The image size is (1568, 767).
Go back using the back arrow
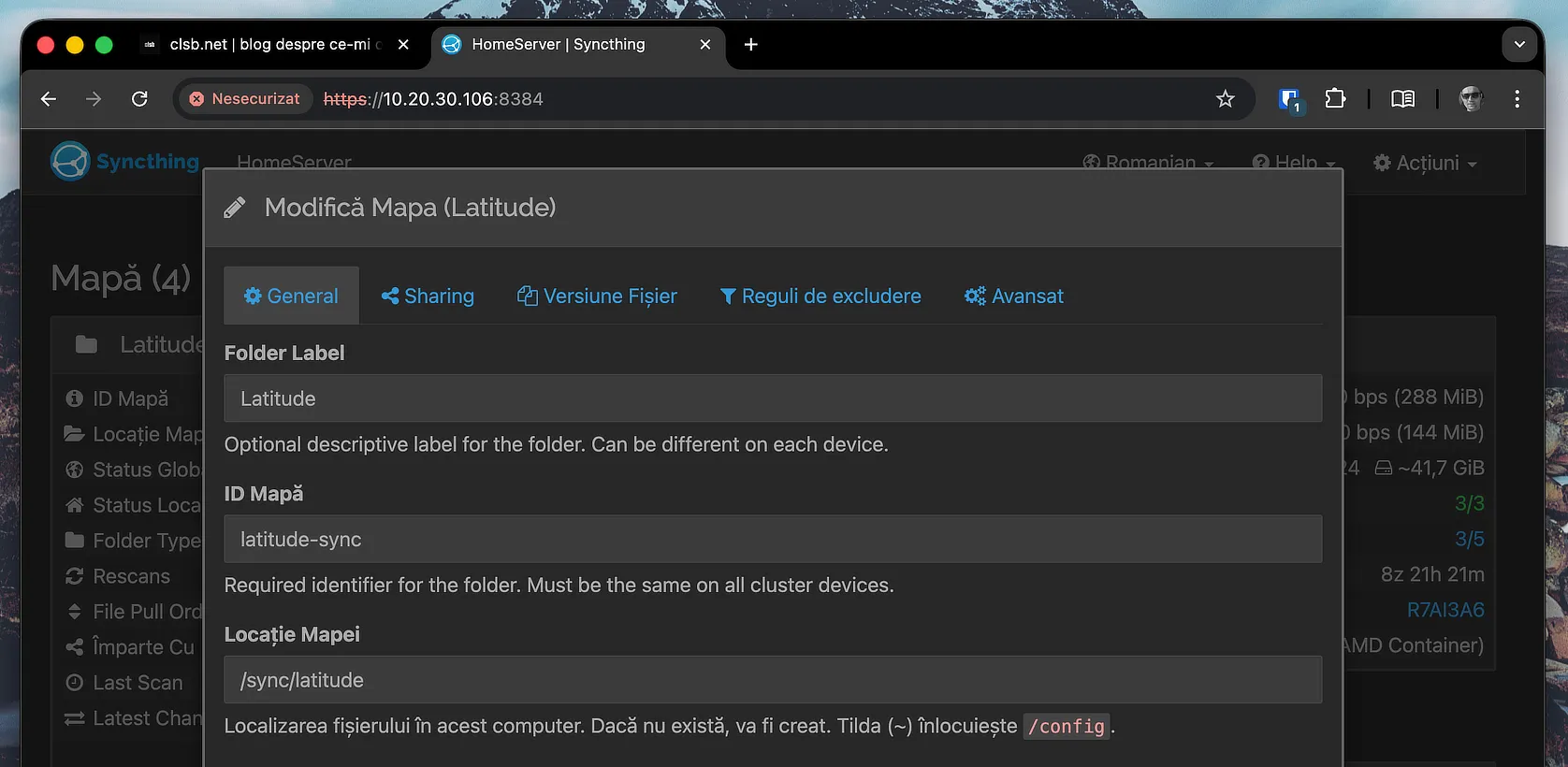point(49,99)
